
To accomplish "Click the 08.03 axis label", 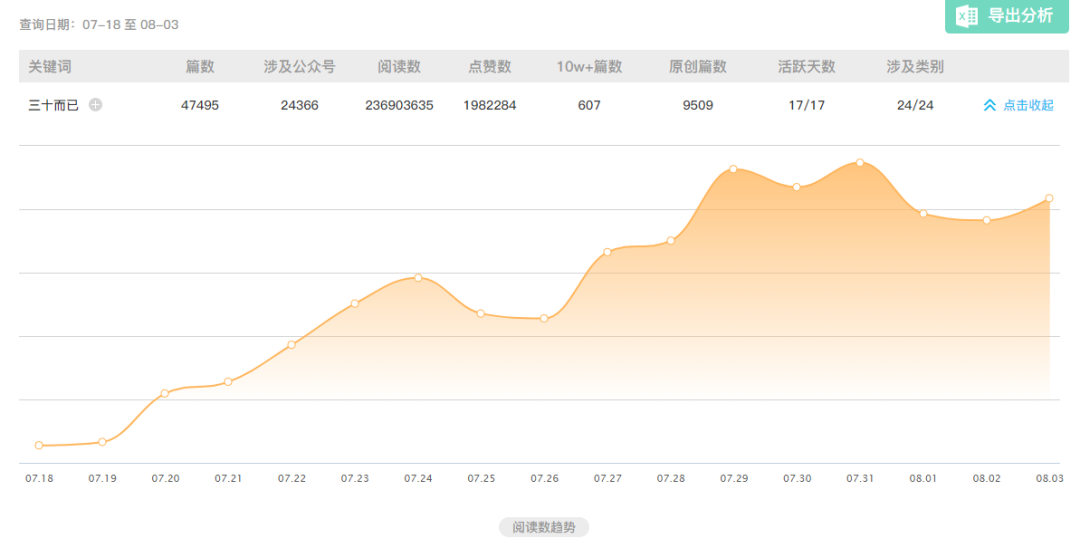I will coord(1050,478).
